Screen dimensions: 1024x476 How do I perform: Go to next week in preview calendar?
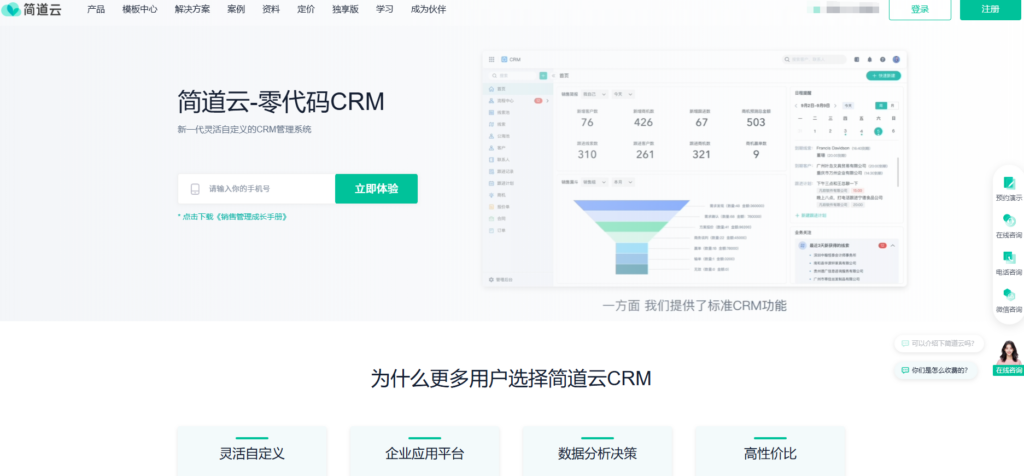click(835, 105)
